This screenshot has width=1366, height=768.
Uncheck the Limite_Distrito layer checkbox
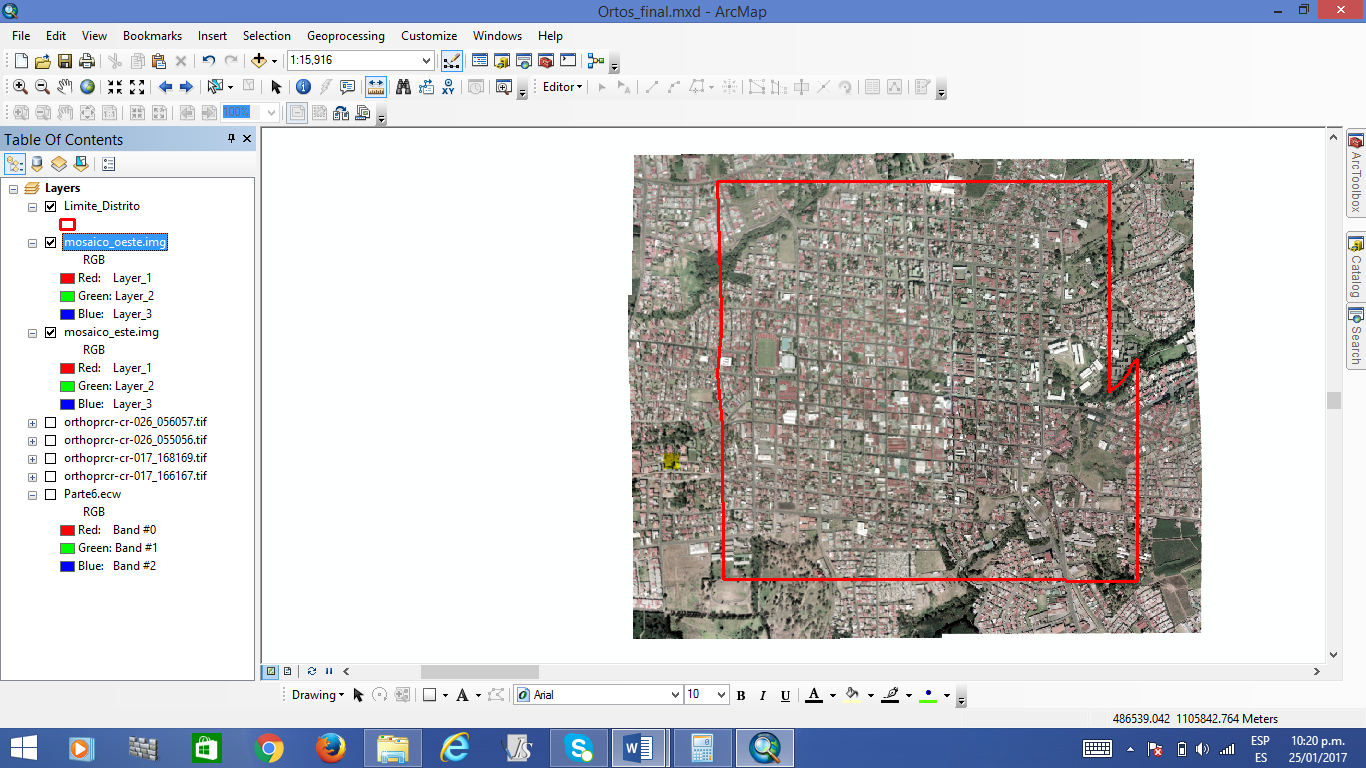(50, 206)
